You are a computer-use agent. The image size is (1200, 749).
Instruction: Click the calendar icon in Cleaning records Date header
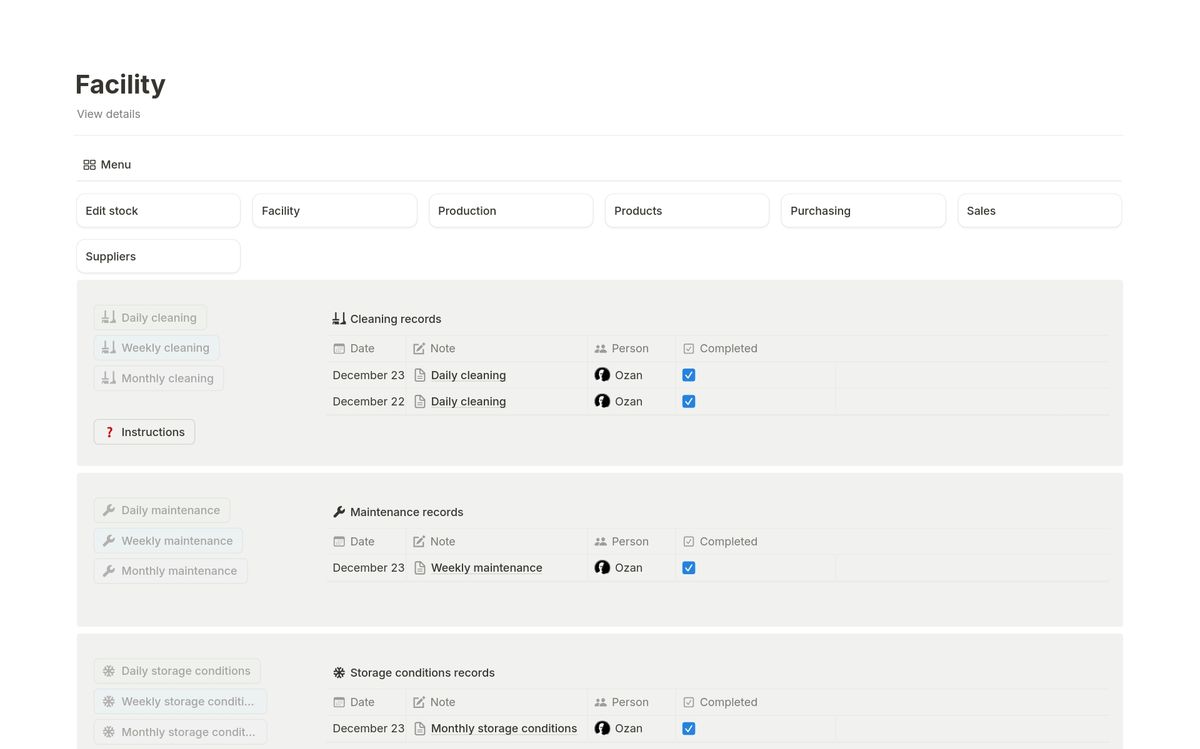click(x=339, y=349)
